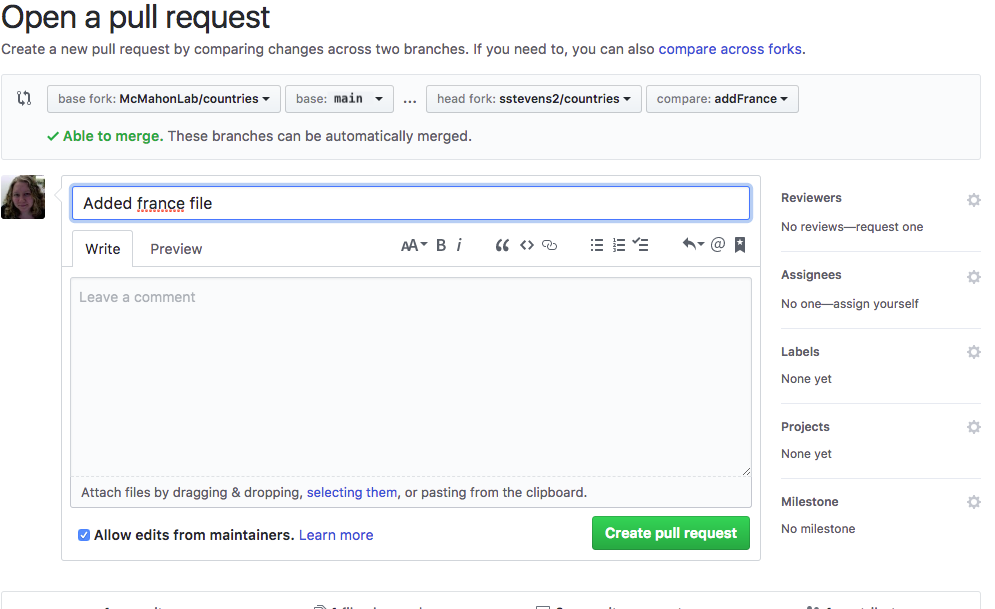Switch to the Preview tab
The height and width of the screenshot is (609, 995).
pyautogui.click(x=176, y=249)
